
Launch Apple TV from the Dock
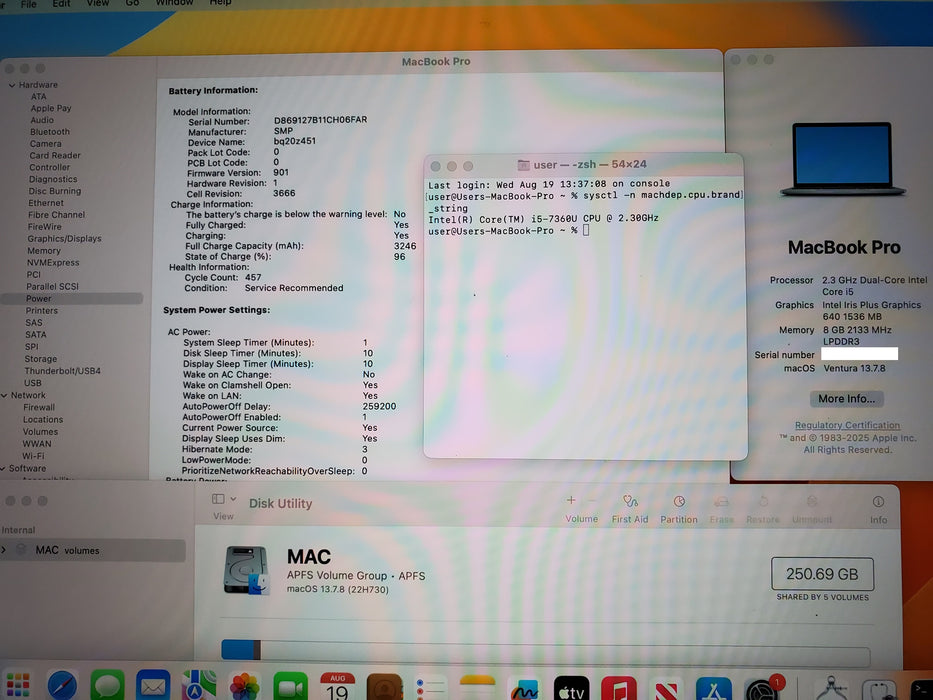[571, 688]
